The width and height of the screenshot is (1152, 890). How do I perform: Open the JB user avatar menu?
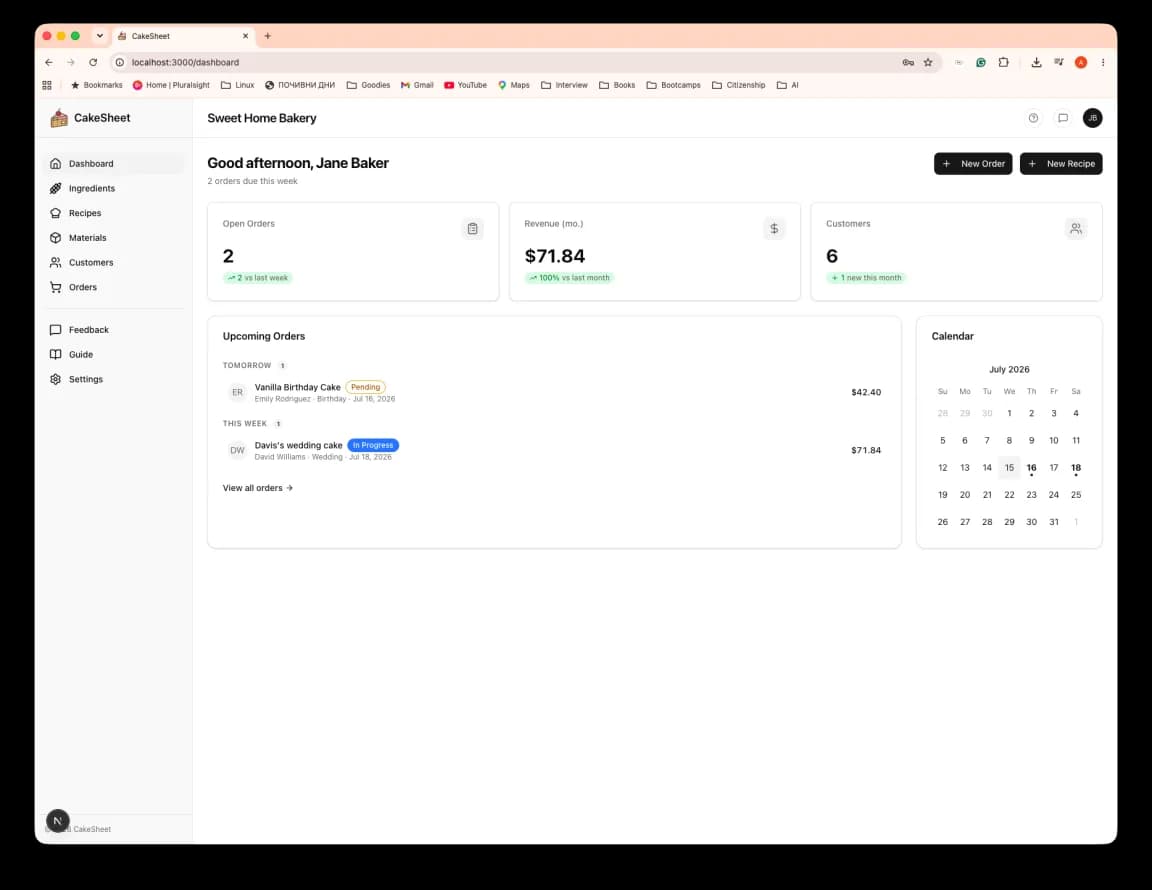(1092, 118)
